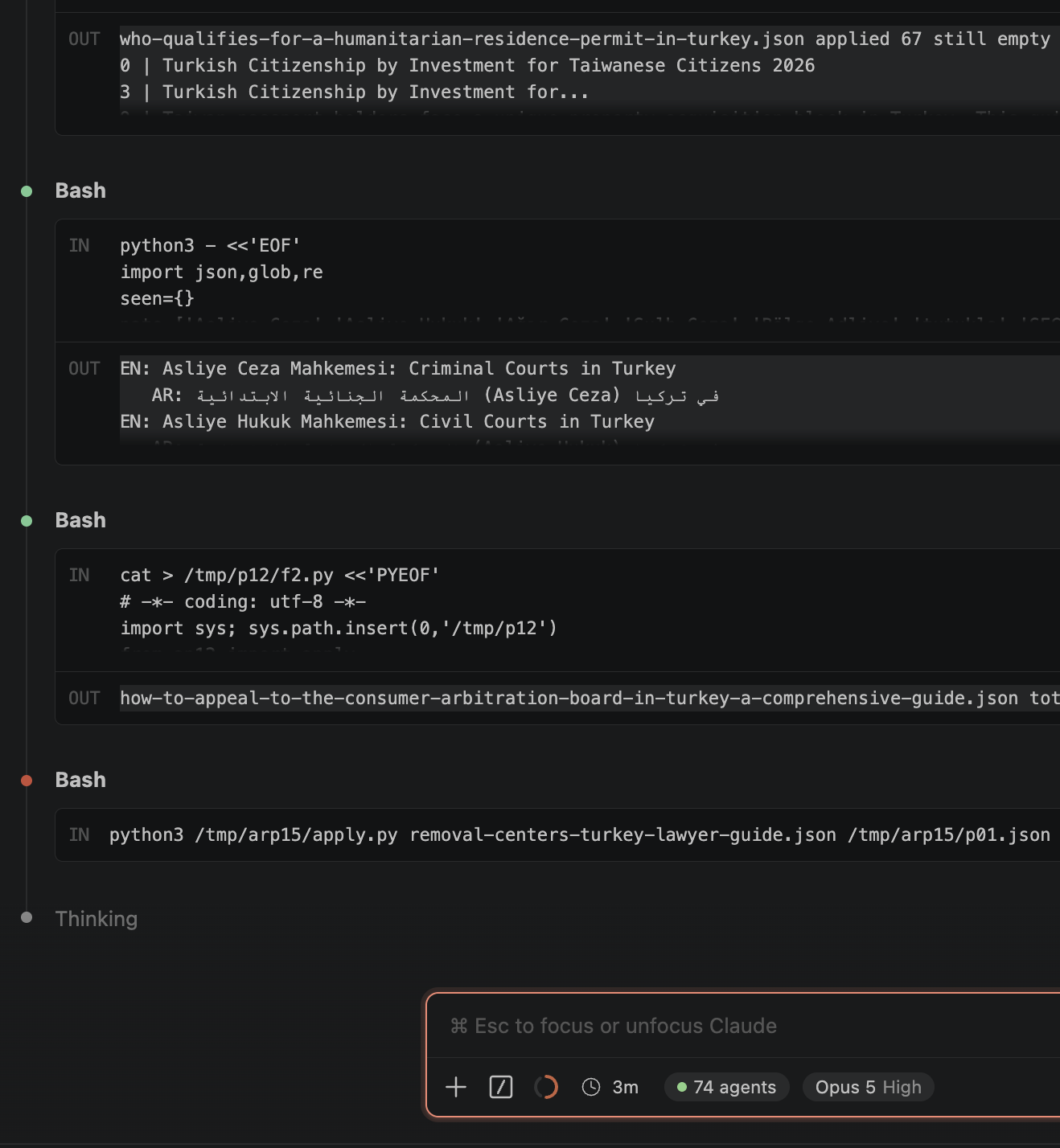This screenshot has width=1060, height=1148.
Task: Click the 3m elapsed time label
Action: (626, 1087)
